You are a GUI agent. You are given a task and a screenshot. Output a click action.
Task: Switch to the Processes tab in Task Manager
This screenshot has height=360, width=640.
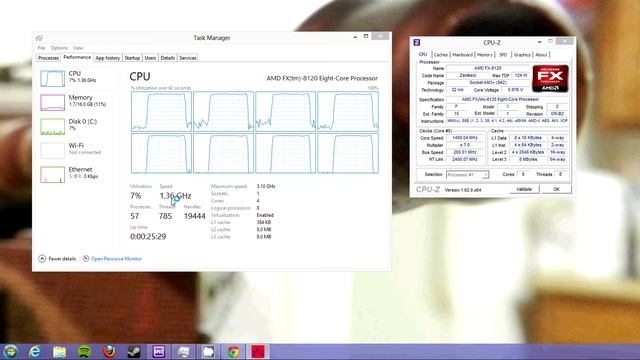coord(48,58)
